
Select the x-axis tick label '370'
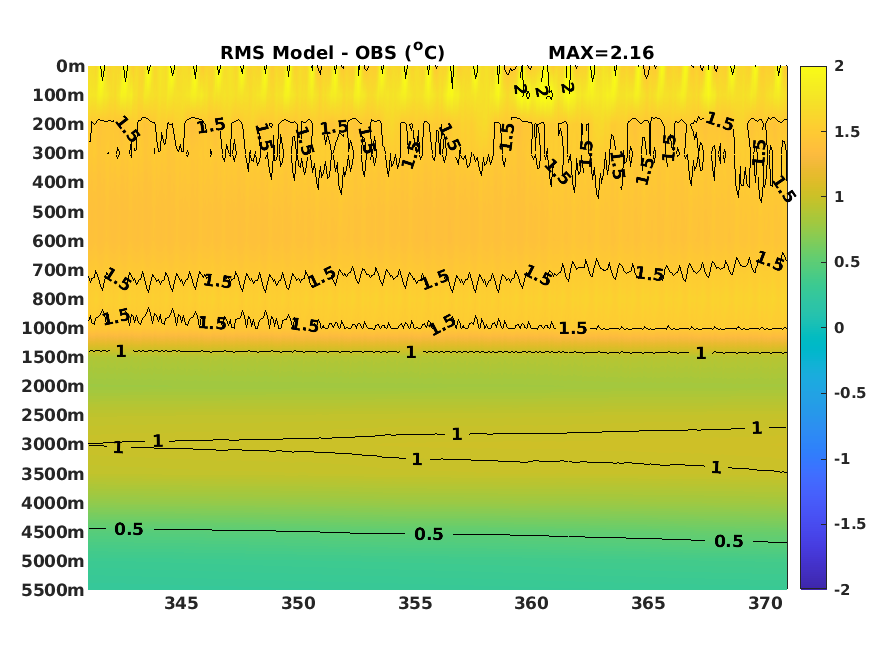pyautogui.click(x=765, y=604)
